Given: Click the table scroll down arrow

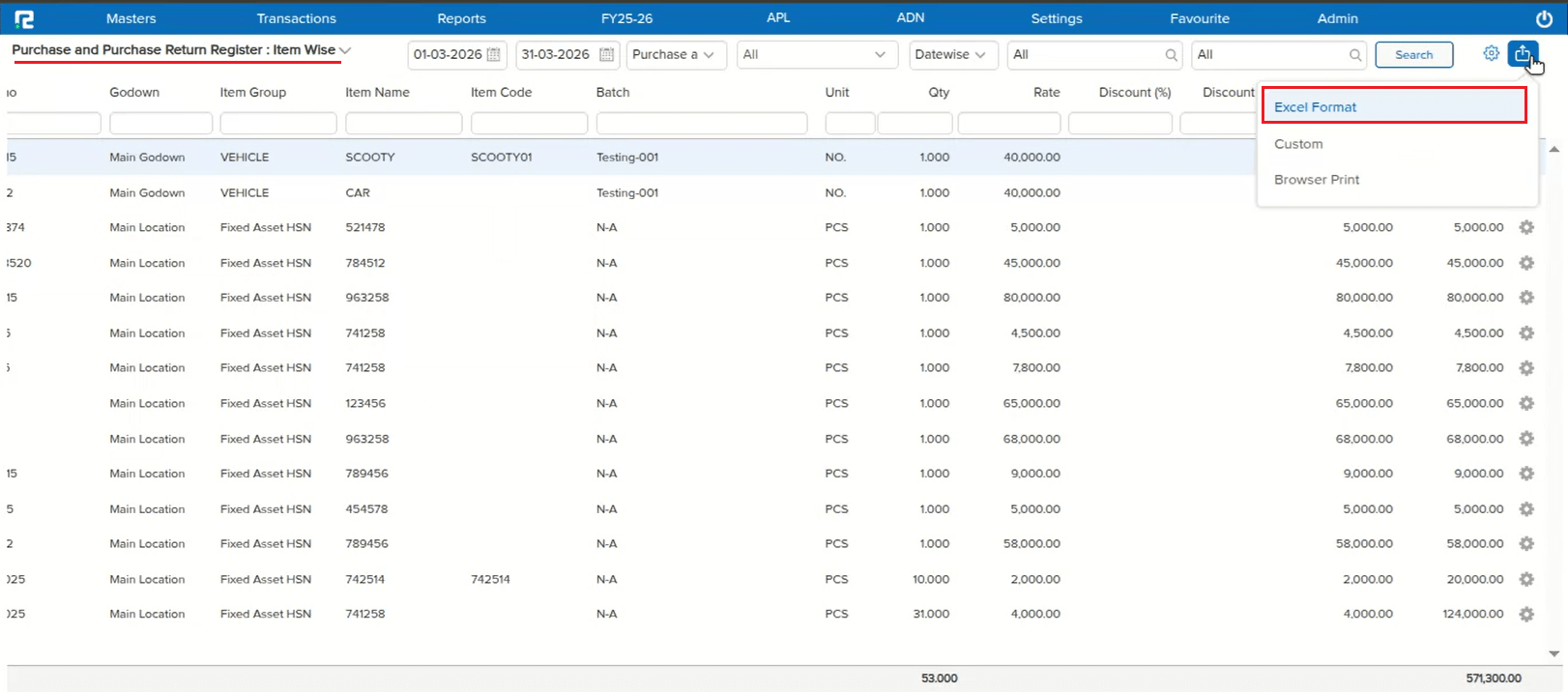Looking at the screenshot, I should point(1553,654).
